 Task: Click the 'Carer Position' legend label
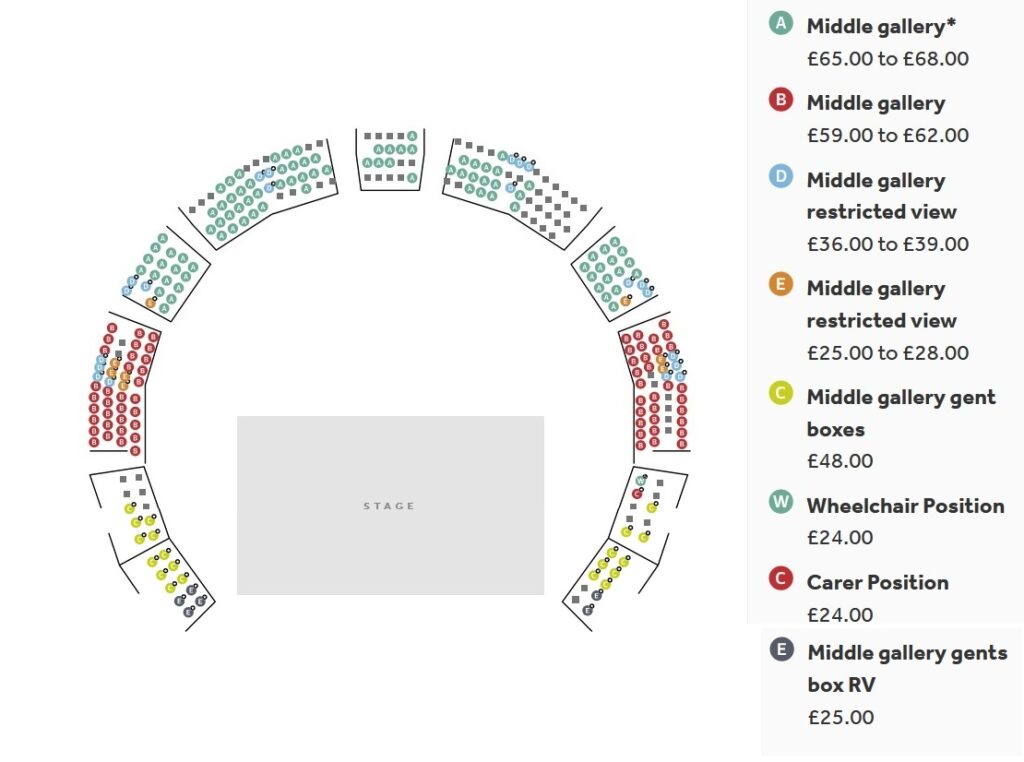pyautogui.click(x=877, y=582)
